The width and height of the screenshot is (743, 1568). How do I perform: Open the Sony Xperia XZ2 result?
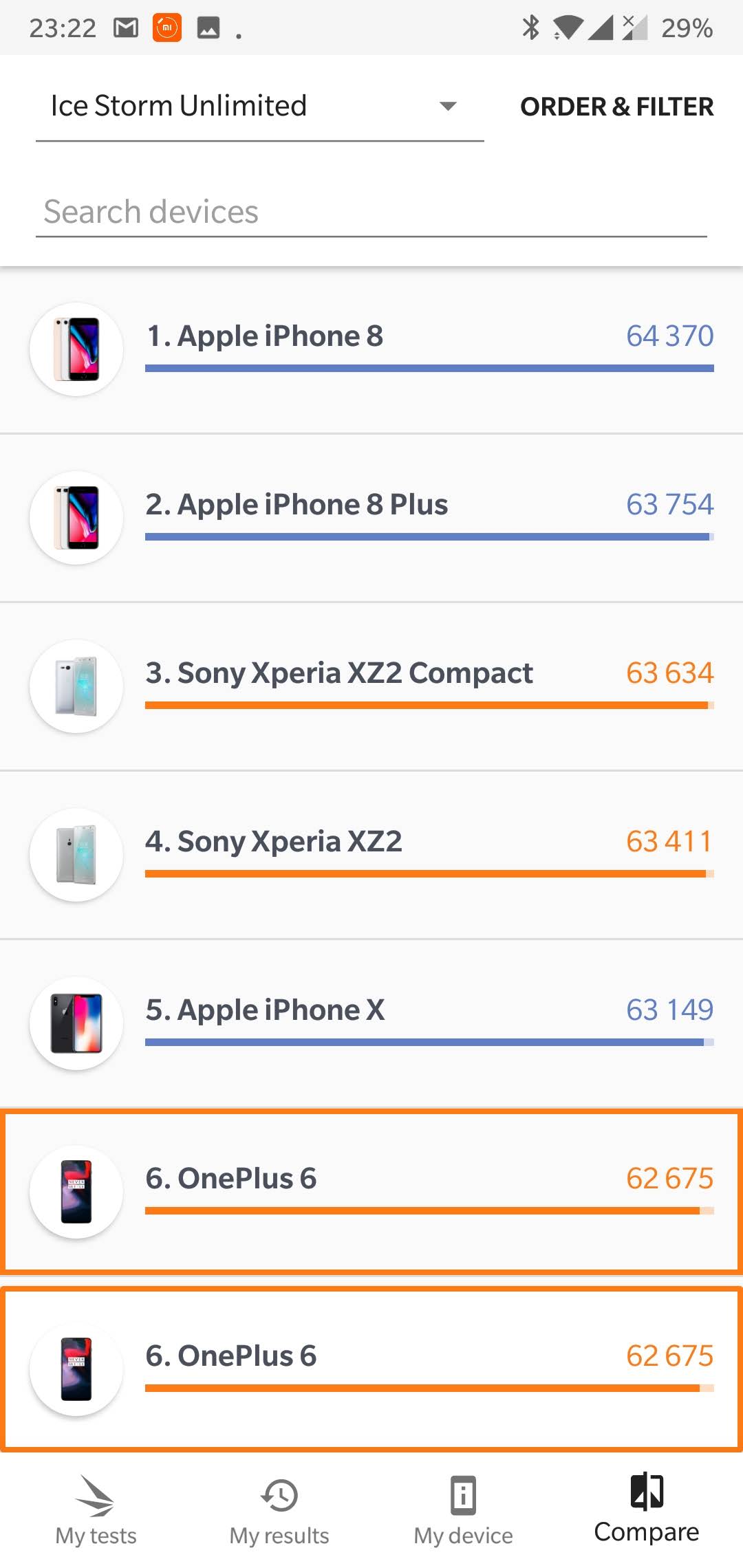click(274, 842)
